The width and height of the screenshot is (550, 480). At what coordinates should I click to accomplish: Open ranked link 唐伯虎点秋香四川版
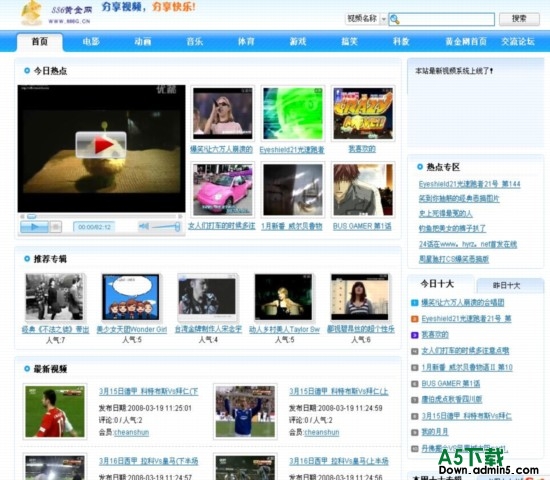452,399
